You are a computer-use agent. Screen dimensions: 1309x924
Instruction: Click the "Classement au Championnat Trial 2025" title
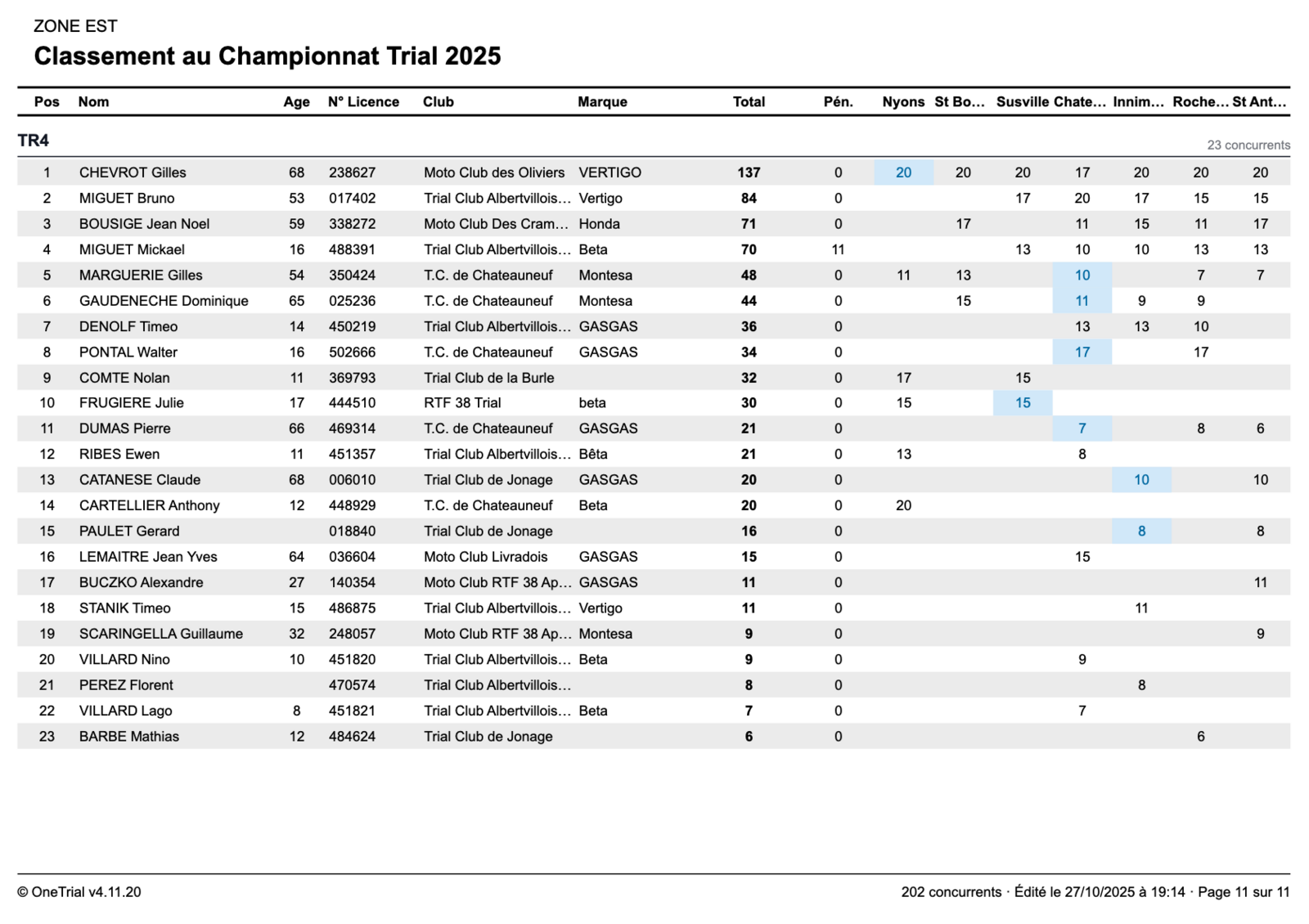coord(268,56)
